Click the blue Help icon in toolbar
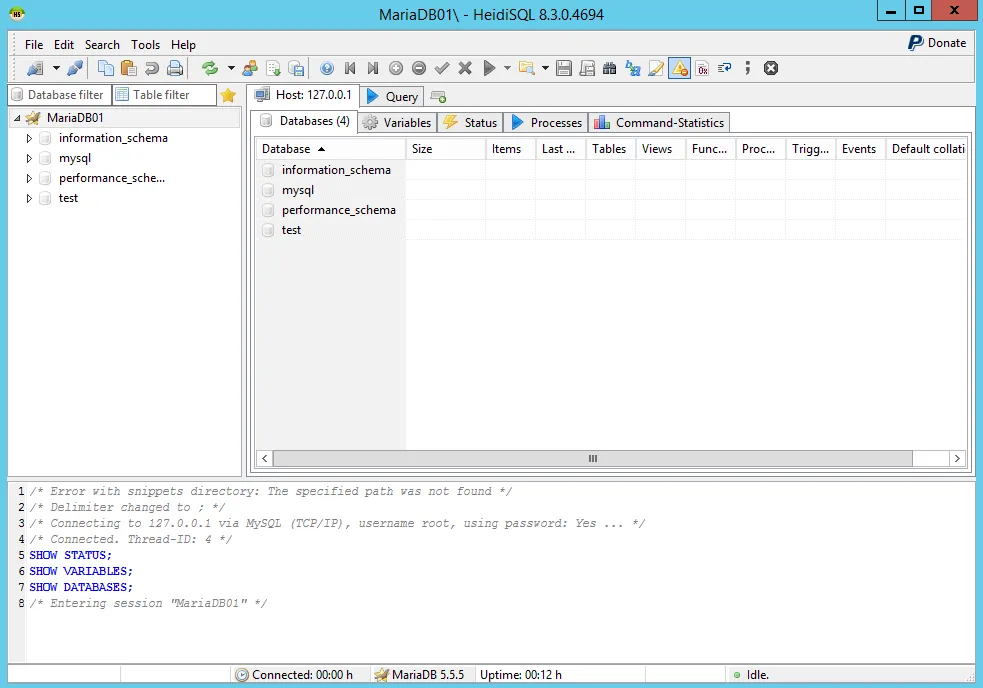 [327, 69]
